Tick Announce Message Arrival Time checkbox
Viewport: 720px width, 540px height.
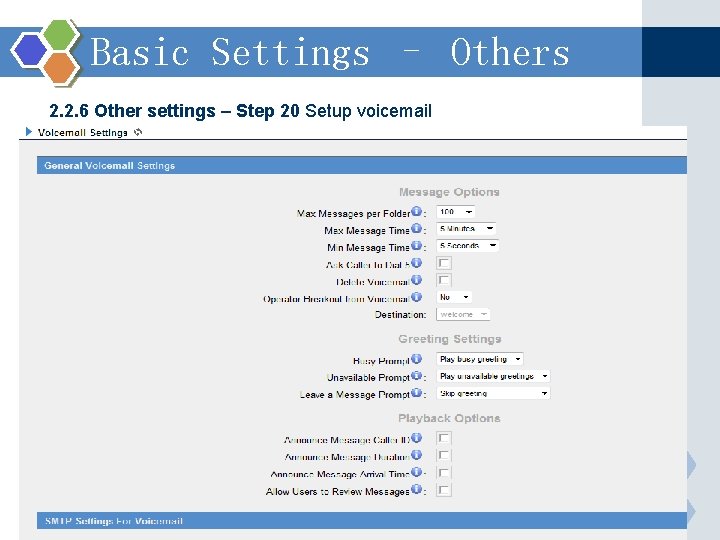(x=444, y=472)
